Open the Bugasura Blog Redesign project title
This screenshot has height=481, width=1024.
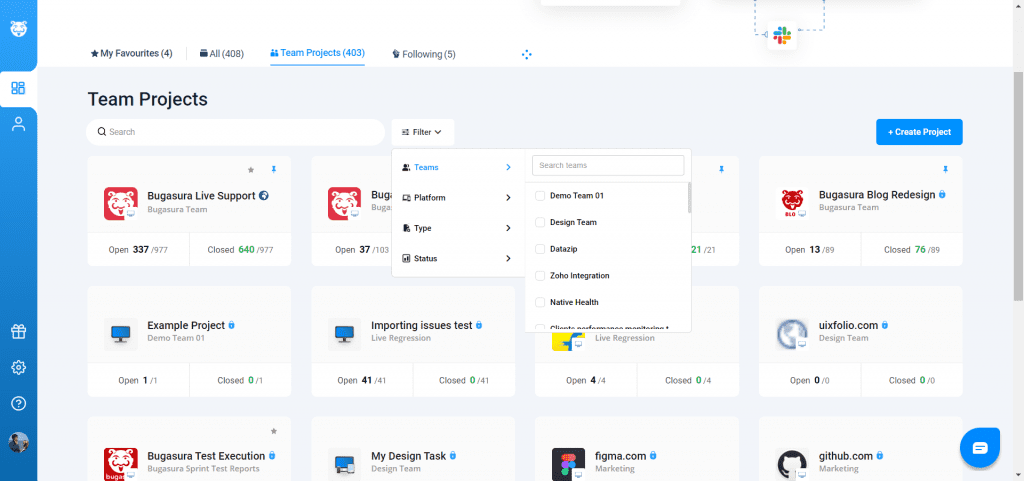(877, 195)
